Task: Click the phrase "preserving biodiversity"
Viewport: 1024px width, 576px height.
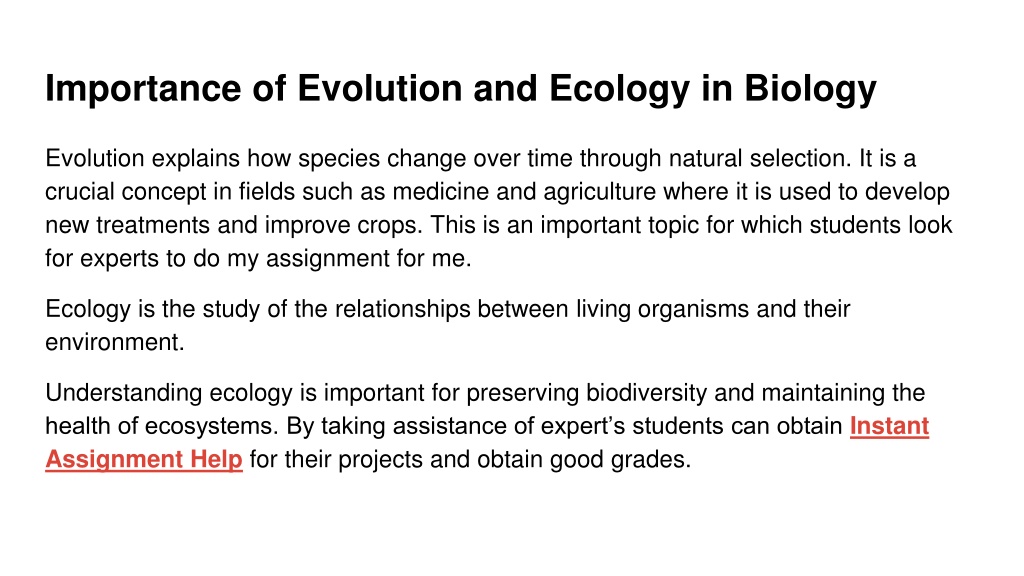Action: tap(586, 393)
